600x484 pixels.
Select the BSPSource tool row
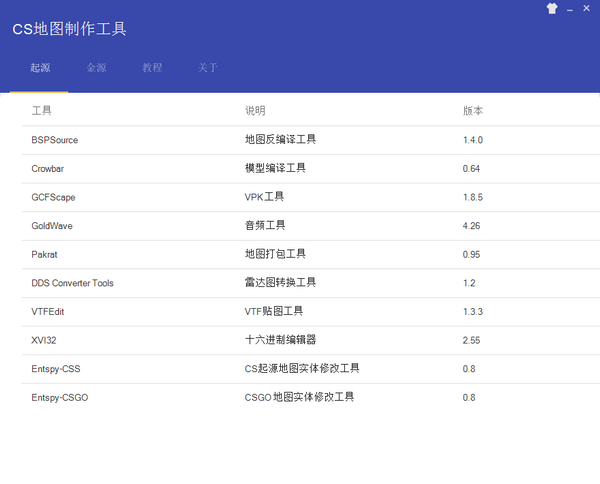[311, 140]
